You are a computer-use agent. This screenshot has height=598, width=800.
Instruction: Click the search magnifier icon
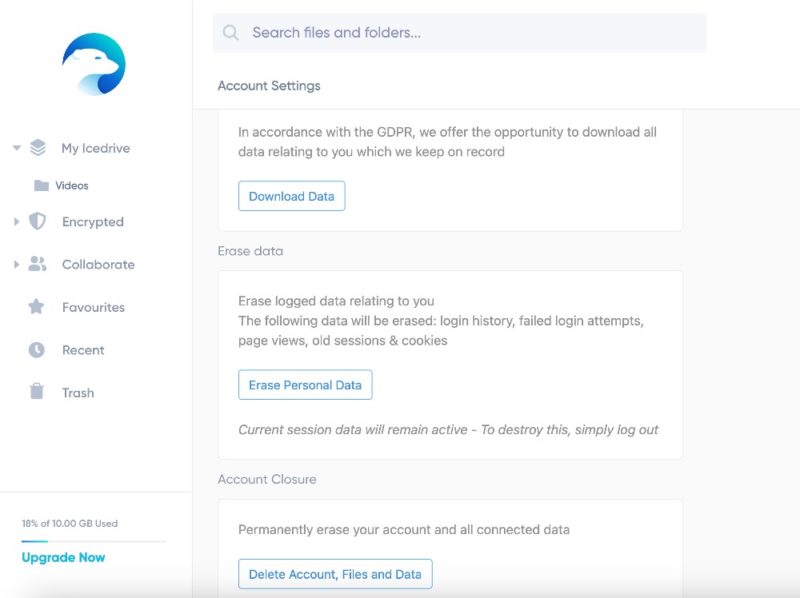click(x=230, y=32)
